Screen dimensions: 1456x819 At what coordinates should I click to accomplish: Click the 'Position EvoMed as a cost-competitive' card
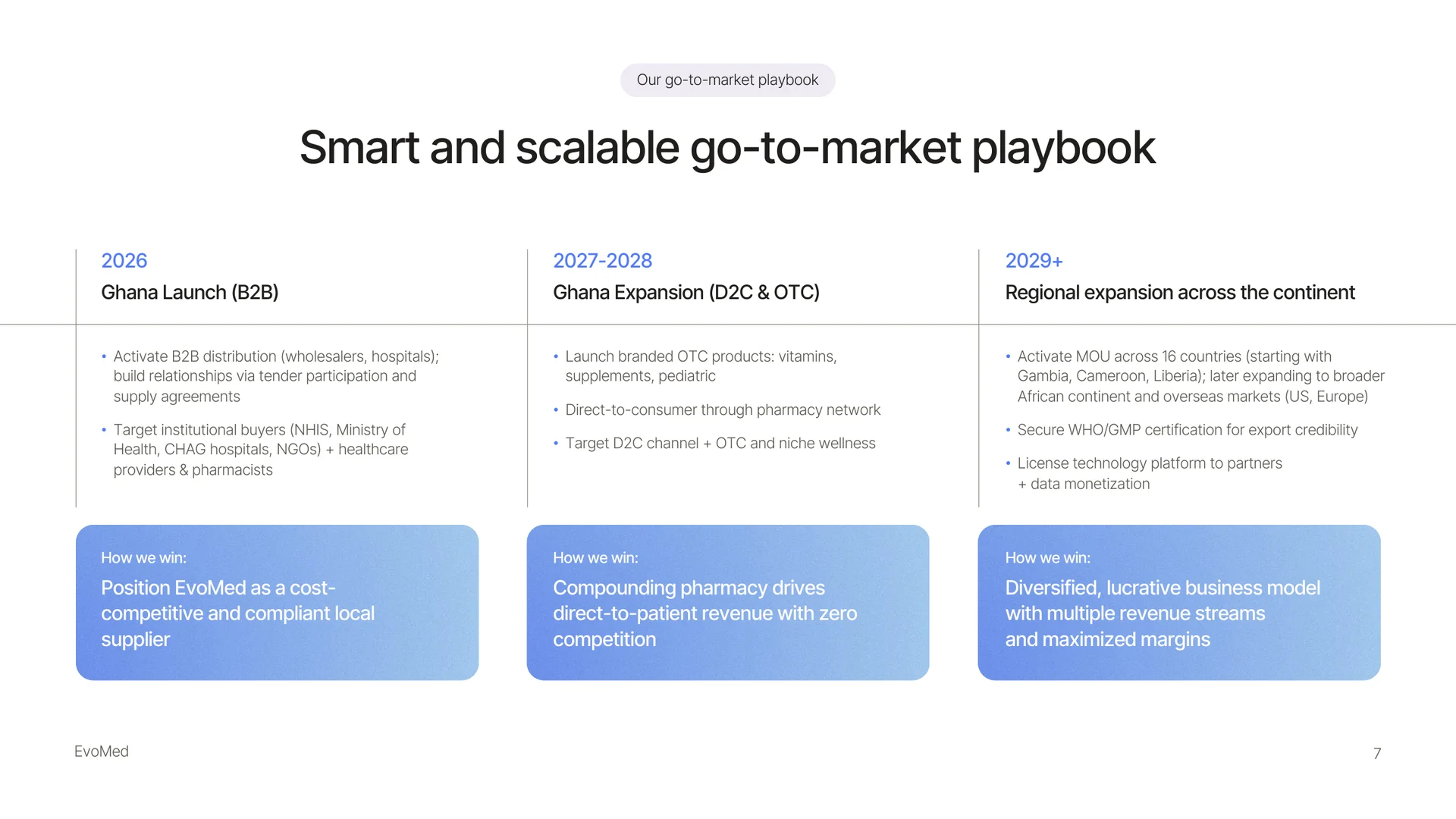277,602
